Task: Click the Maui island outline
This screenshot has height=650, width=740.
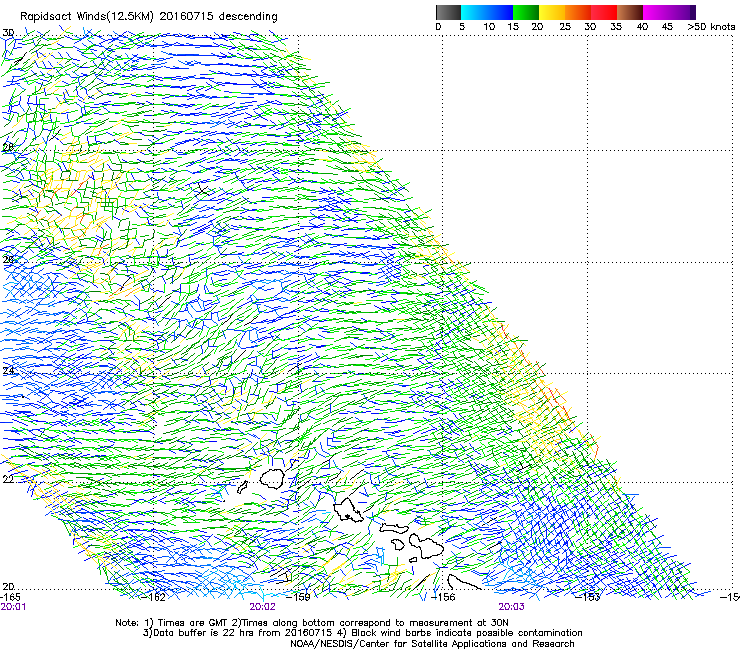Action: point(426,547)
